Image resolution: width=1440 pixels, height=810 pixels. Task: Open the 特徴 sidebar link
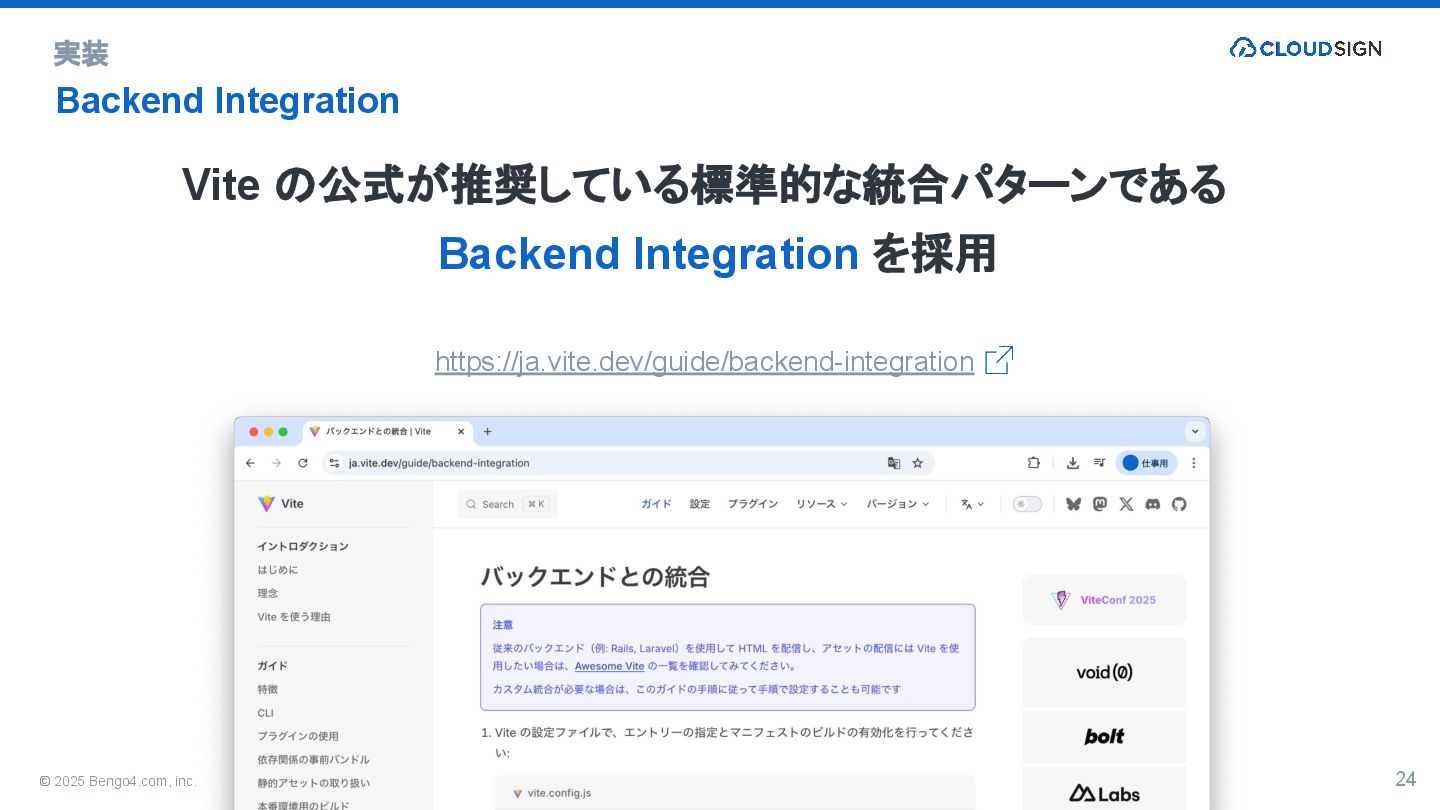pos(267,689)
